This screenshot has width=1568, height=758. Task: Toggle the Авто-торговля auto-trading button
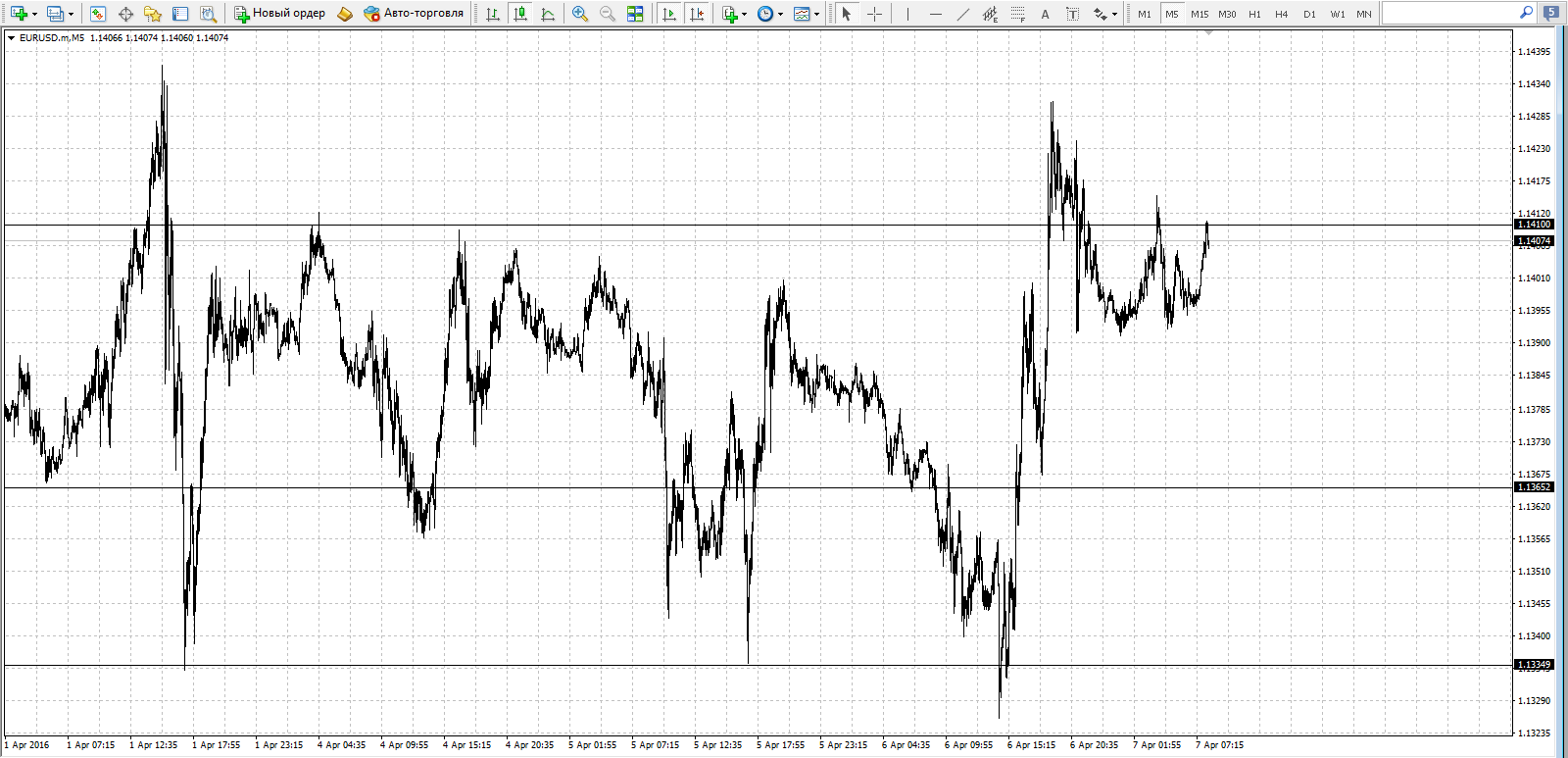(414, 14)
